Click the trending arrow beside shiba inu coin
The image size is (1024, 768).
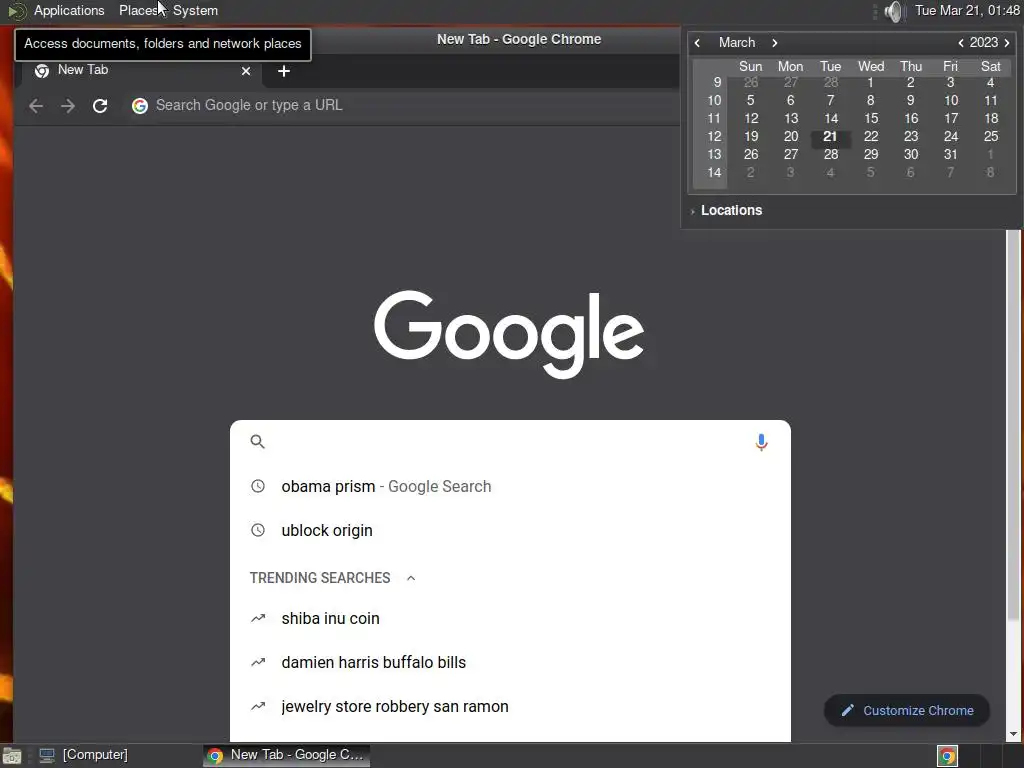pos(258,618)
